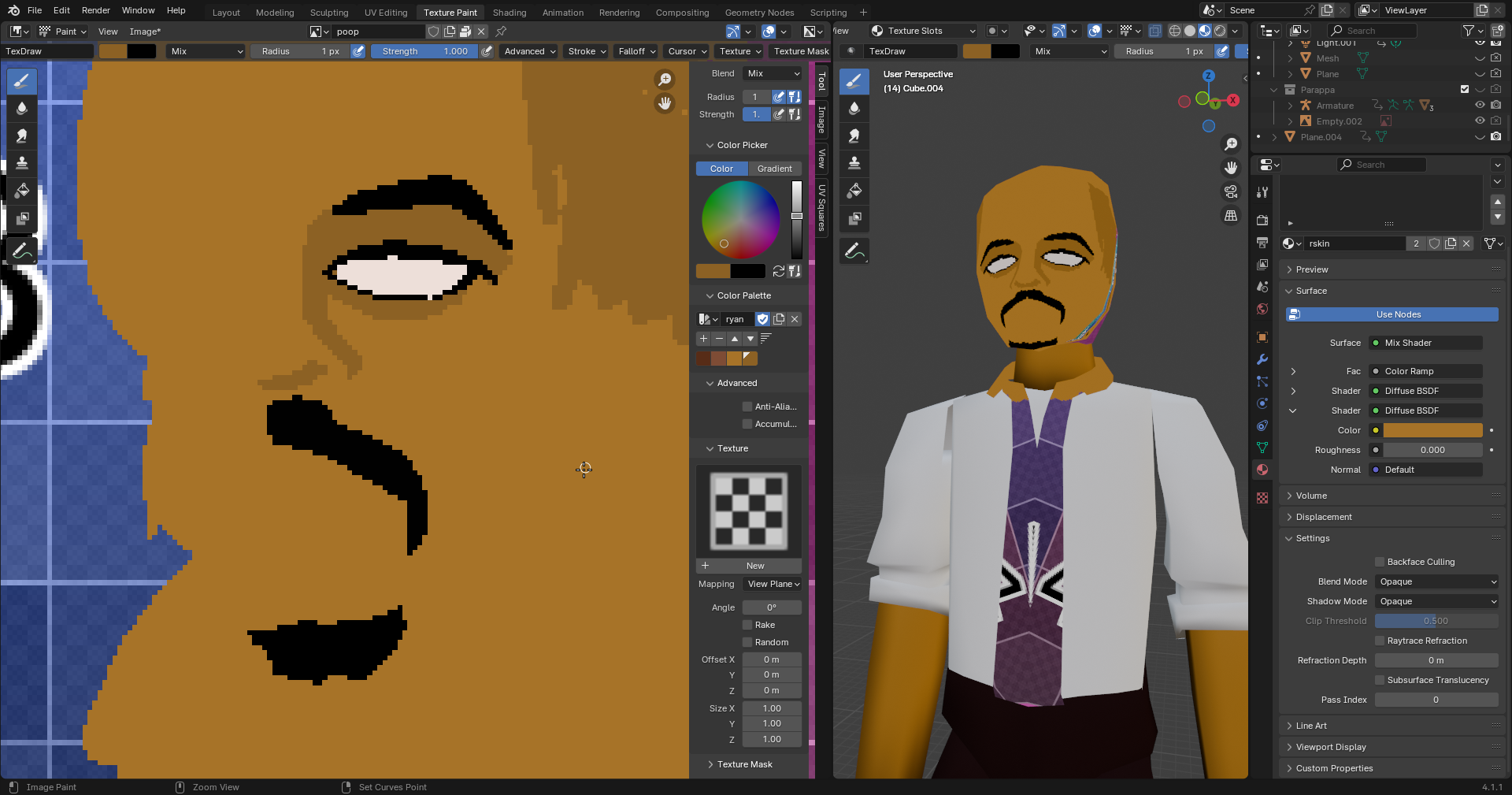Switch to the UV Editing workspace tab
Image resolution: width=1512 pixels, height=795 pixels.
(x=386, y=13)
